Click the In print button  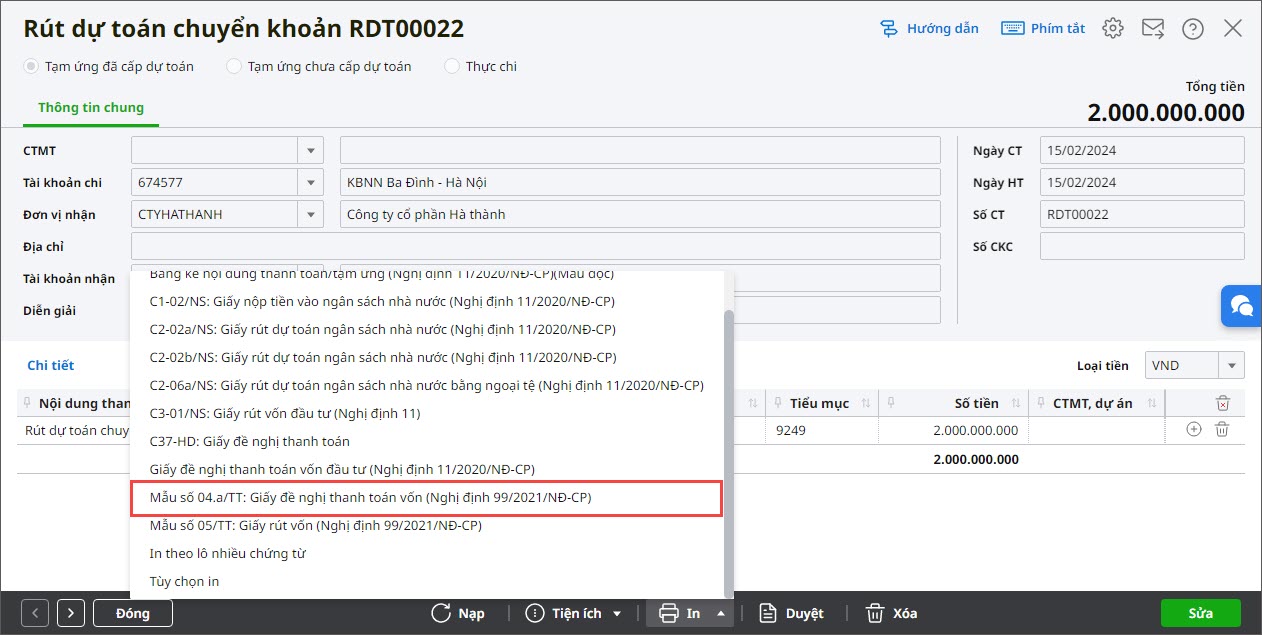click(x=679, y=613)
